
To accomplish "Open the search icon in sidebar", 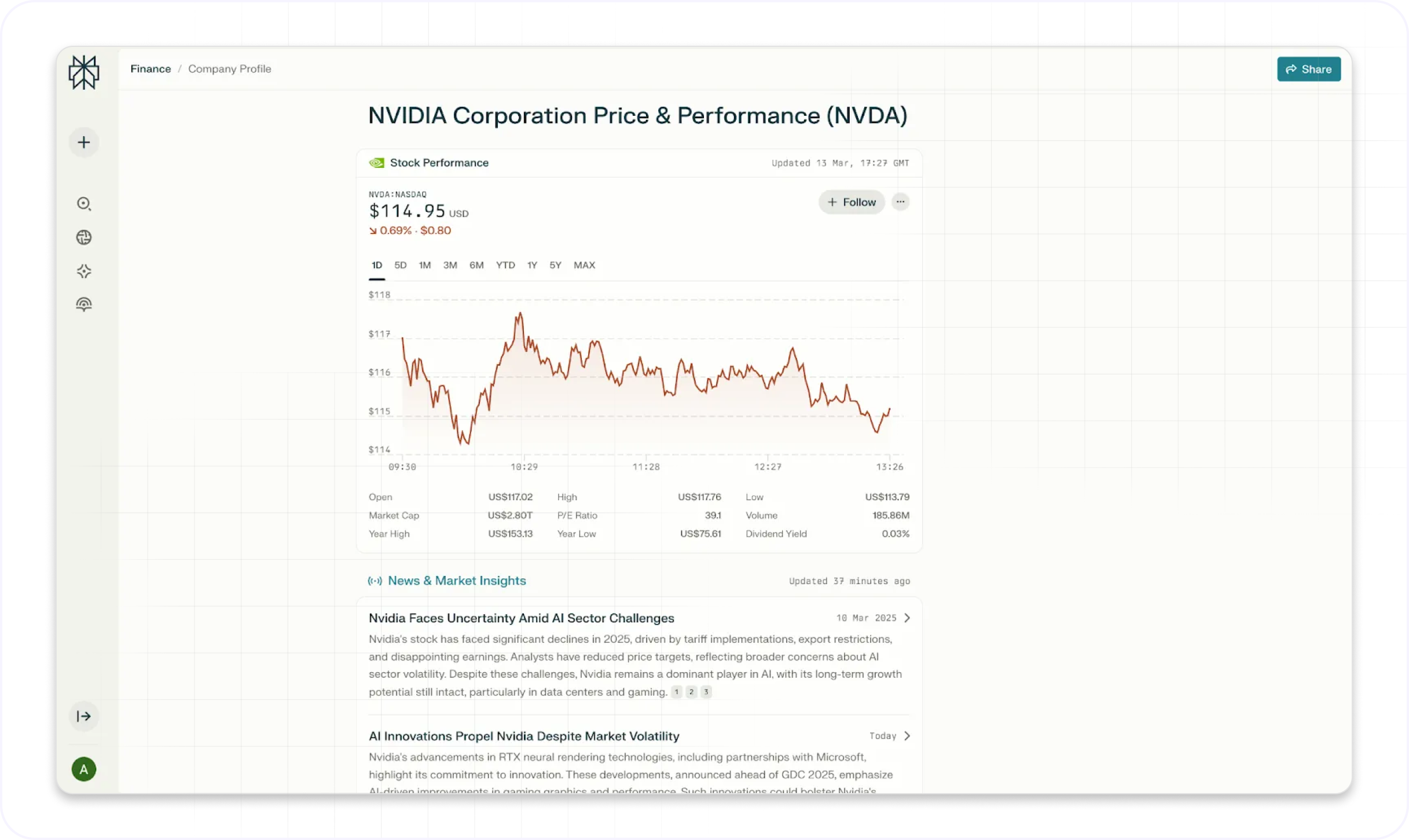I will click(84, 204).
